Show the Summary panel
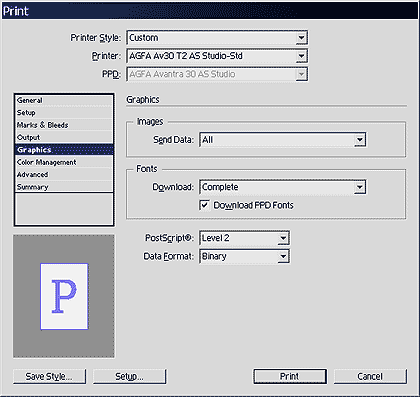This screenshot has height=397, width=420. [64, 187]
